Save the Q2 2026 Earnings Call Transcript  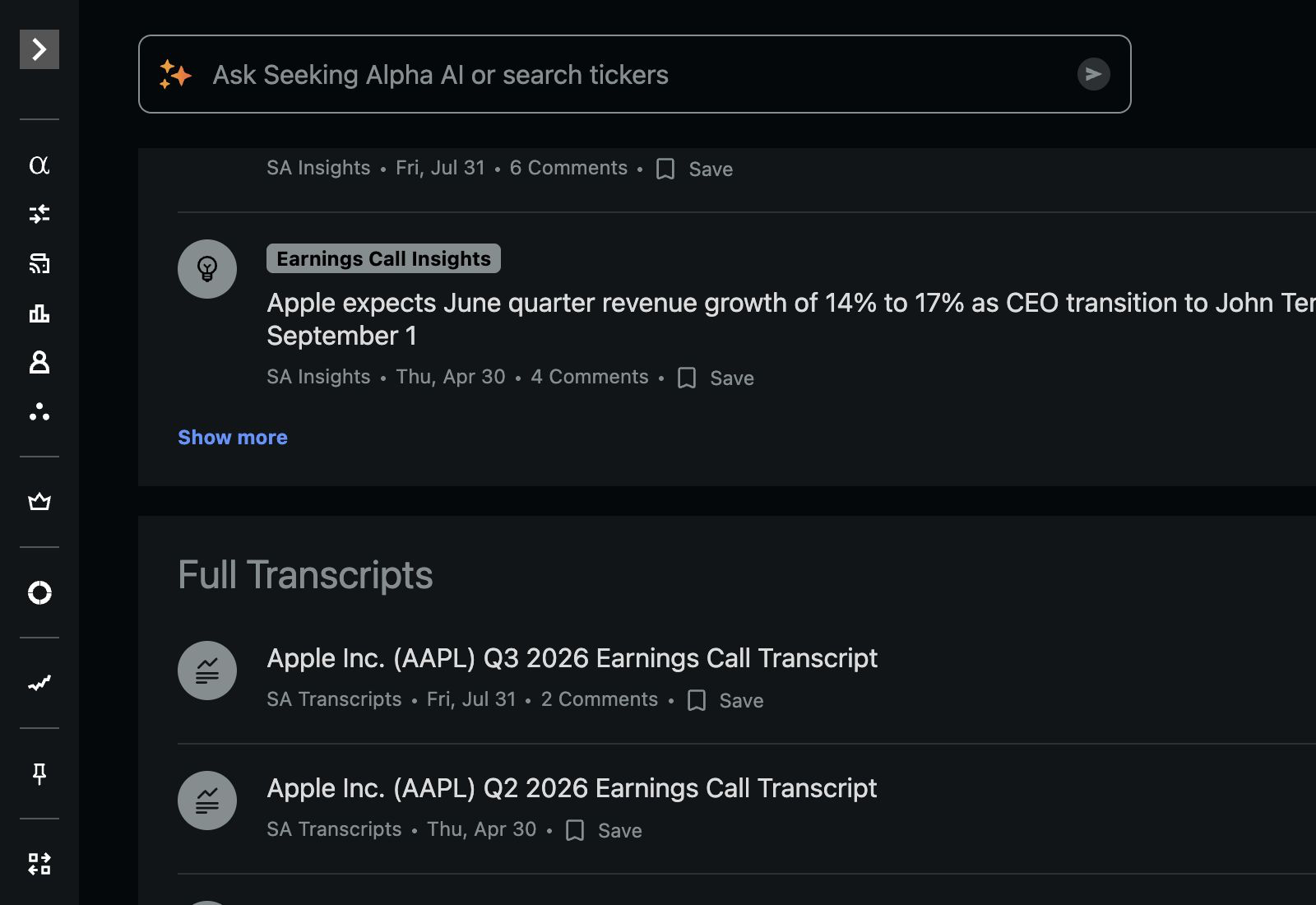click(605, 830)
